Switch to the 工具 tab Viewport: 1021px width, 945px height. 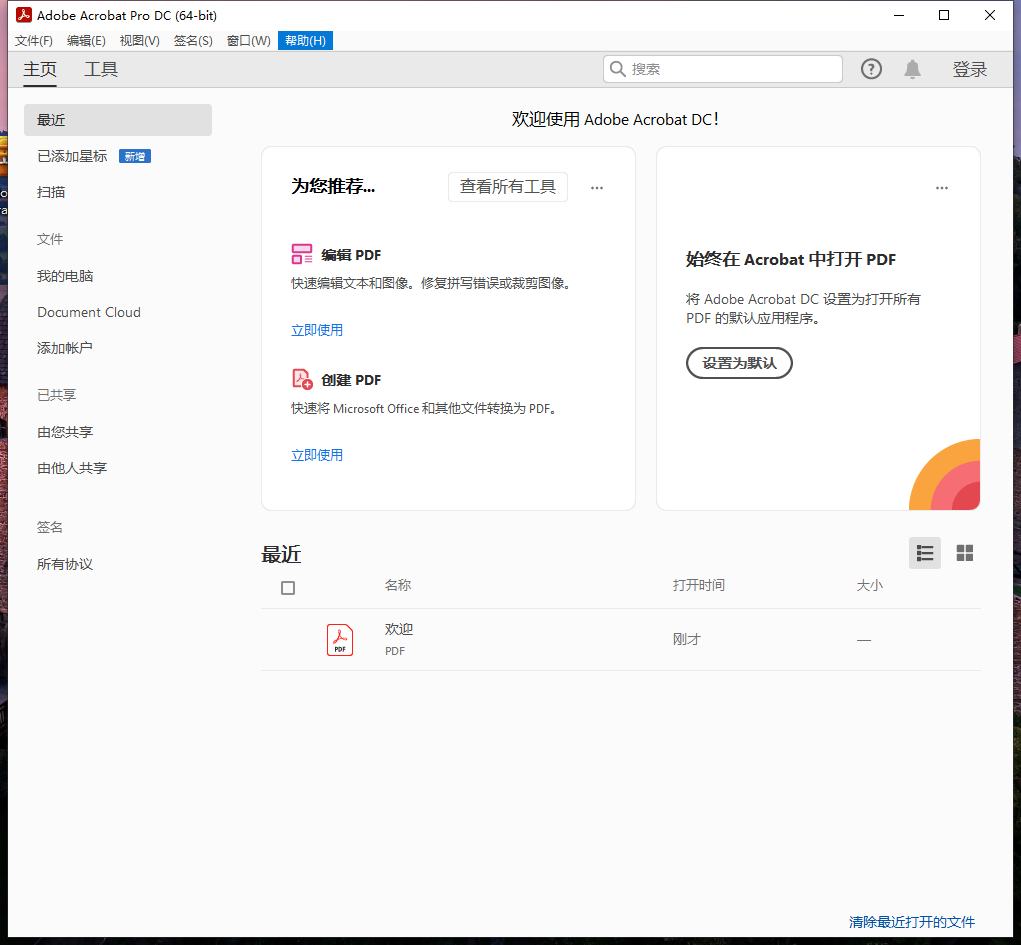tap(100, 69)
